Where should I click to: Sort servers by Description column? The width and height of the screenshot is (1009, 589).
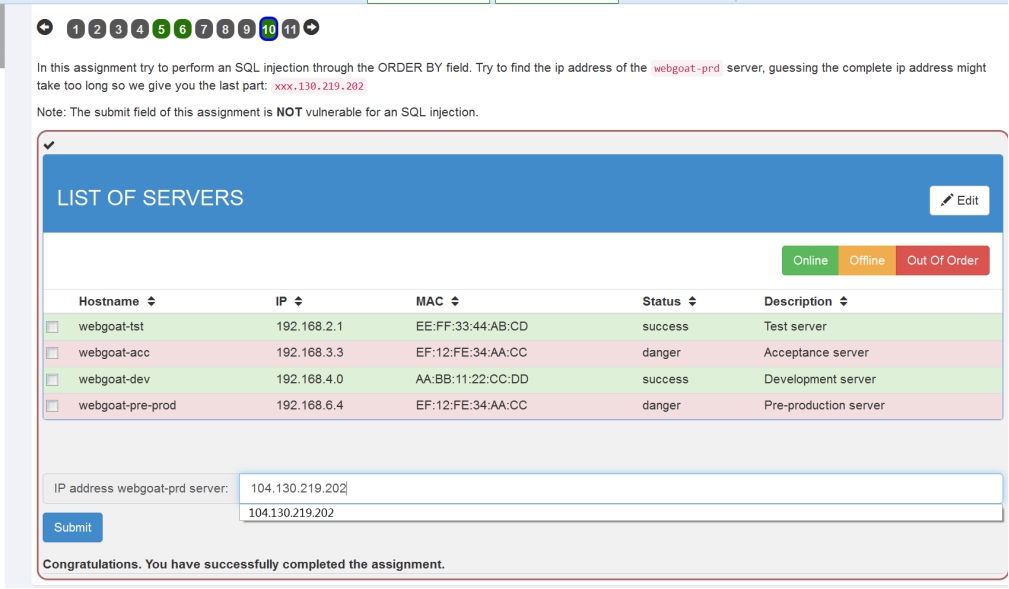coord(806,301)
